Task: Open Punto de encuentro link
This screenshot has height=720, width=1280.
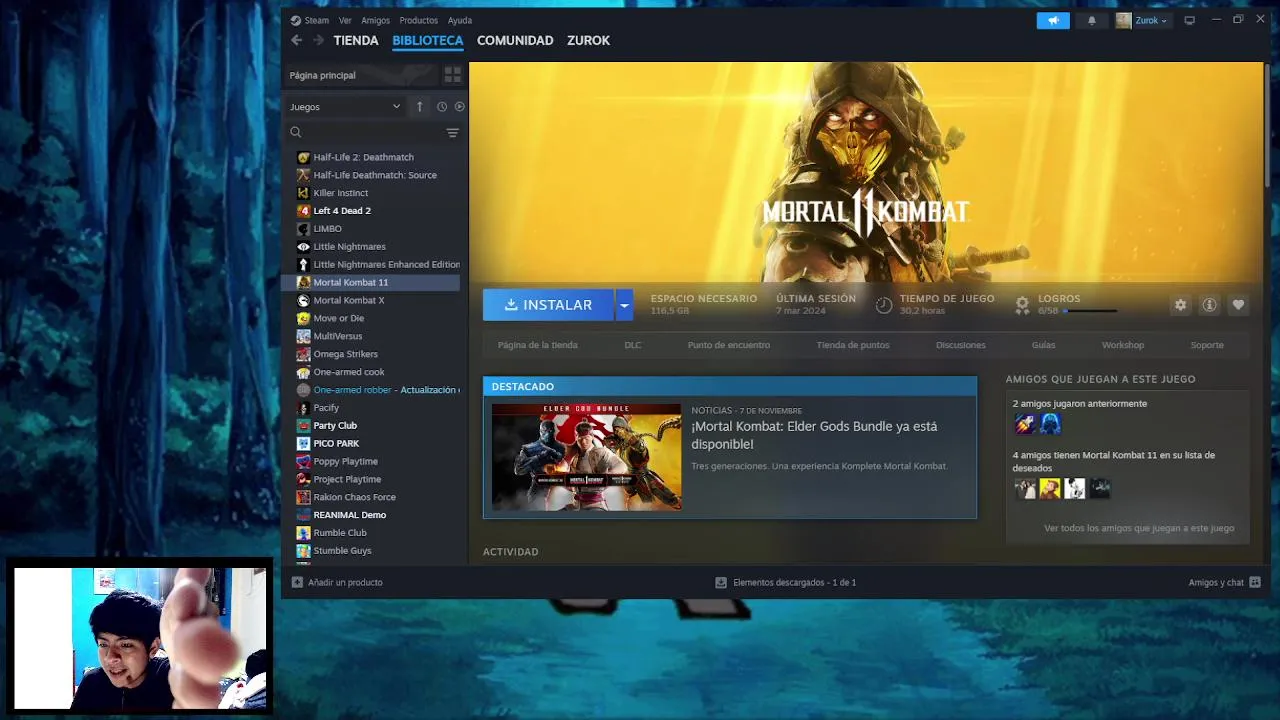Action: (729, 345)
